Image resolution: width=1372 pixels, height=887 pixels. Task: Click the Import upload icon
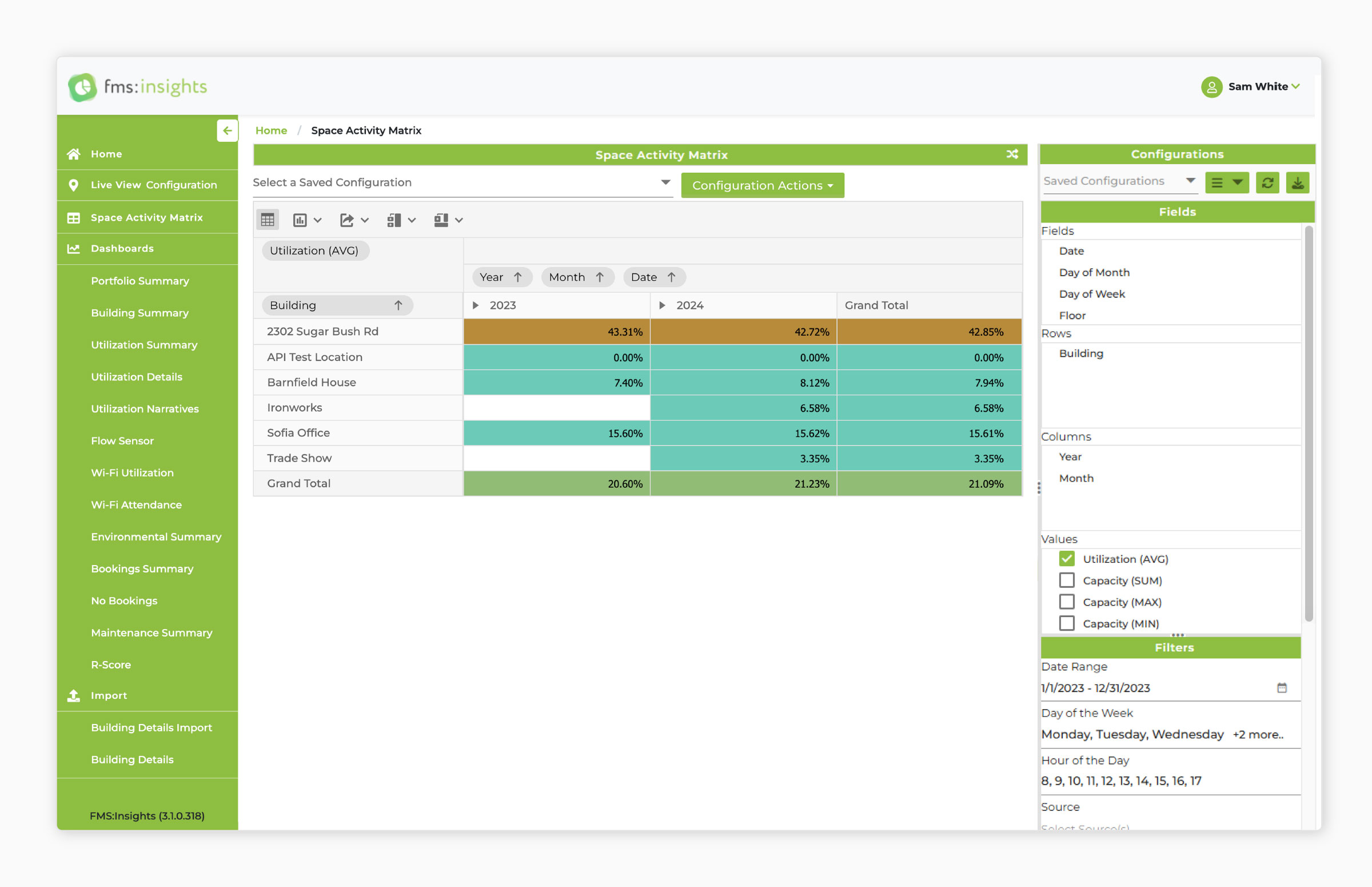tap(74, 695)
